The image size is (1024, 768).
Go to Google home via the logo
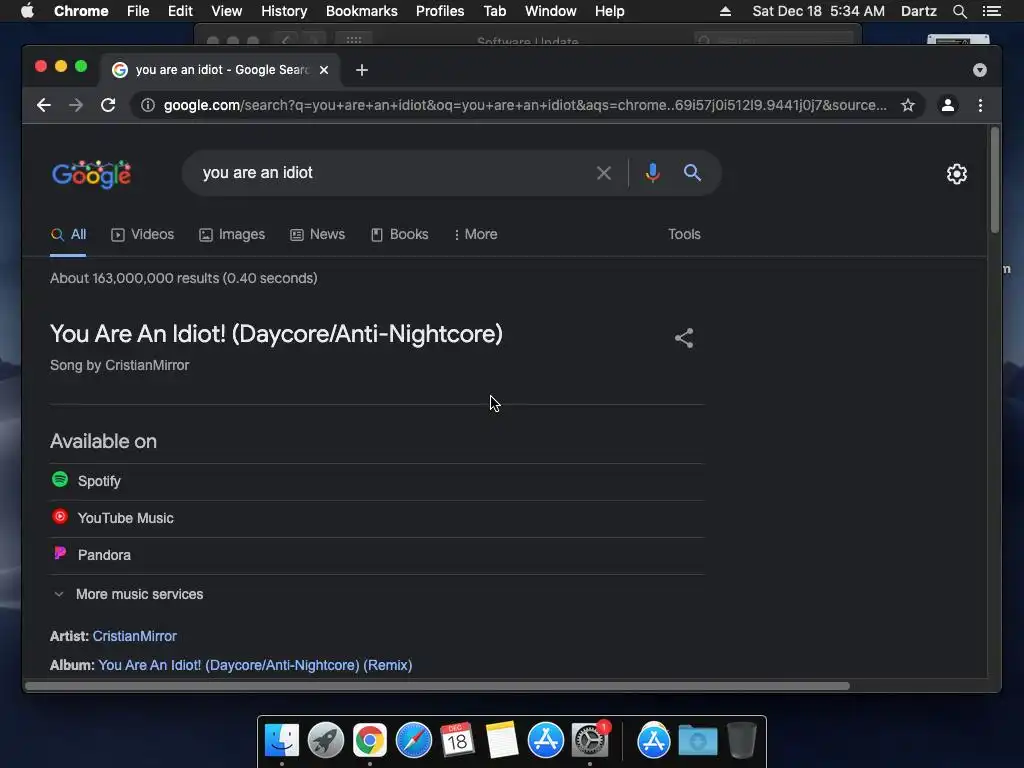[x=91, y=174]
